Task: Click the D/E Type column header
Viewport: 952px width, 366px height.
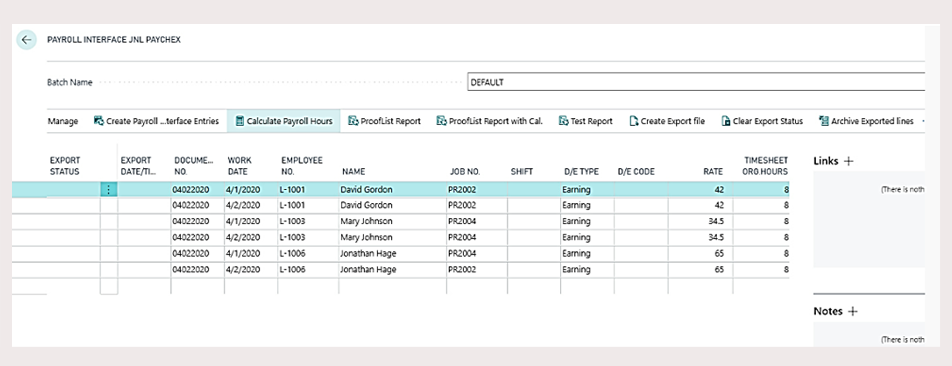Action: click(x=581, y=172)
